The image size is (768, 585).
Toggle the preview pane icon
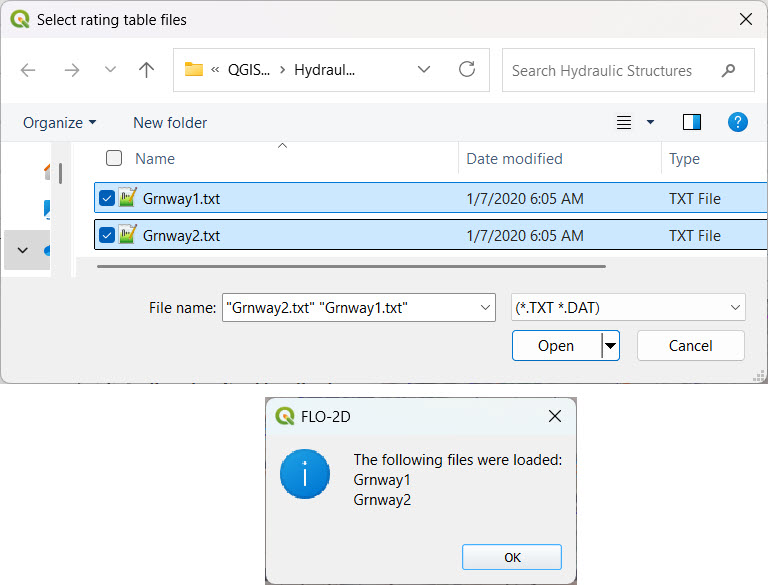[x=692, y=122]
